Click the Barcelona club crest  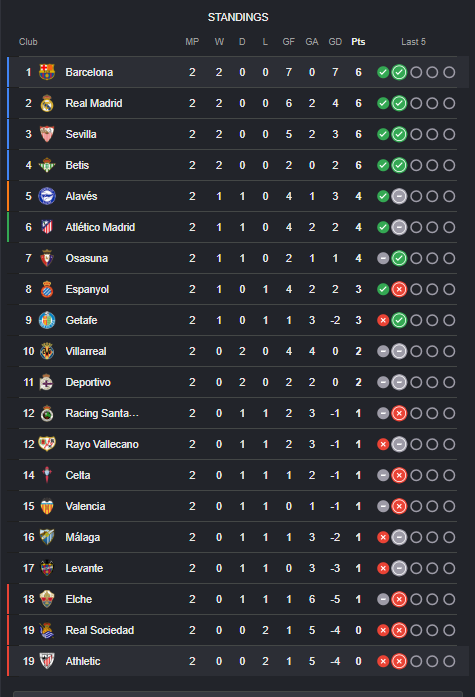pos(47,72)
